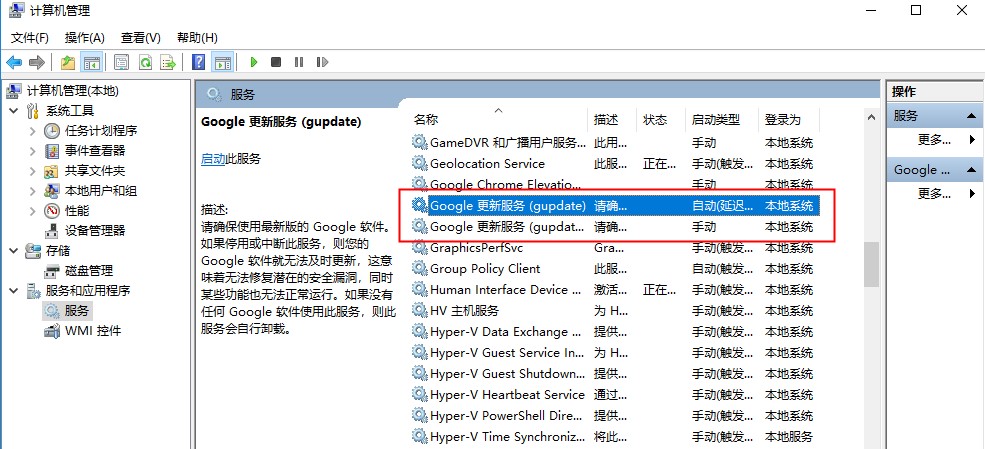Open 更多 submenu under Google actions
The image size is (985, 449).
934,193
